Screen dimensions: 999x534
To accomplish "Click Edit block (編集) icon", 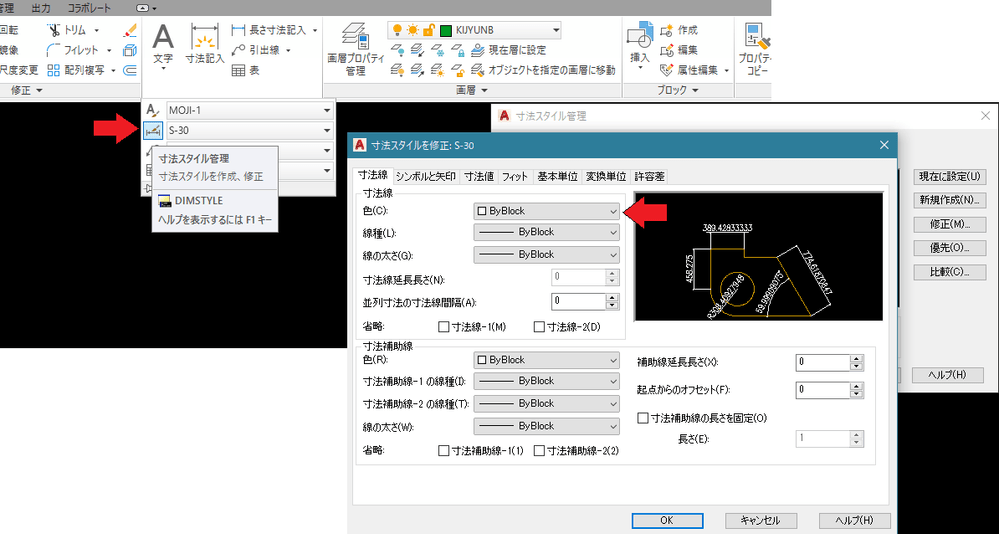I will (667, 50).
